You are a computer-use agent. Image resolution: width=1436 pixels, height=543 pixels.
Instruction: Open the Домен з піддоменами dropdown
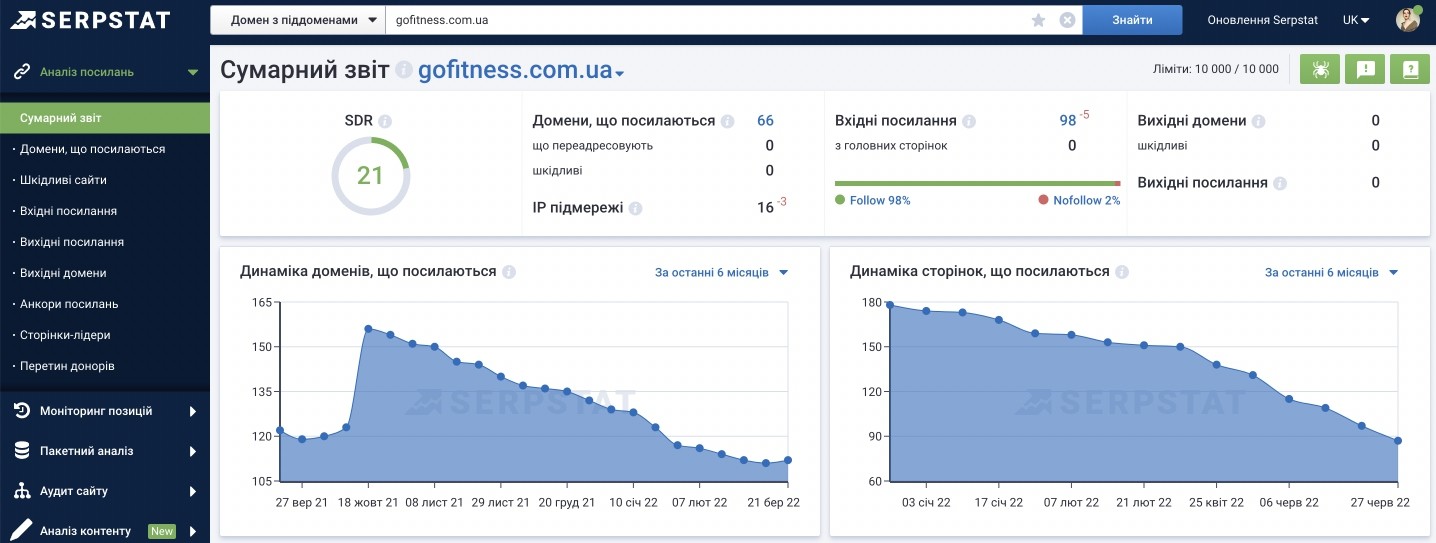298,20
